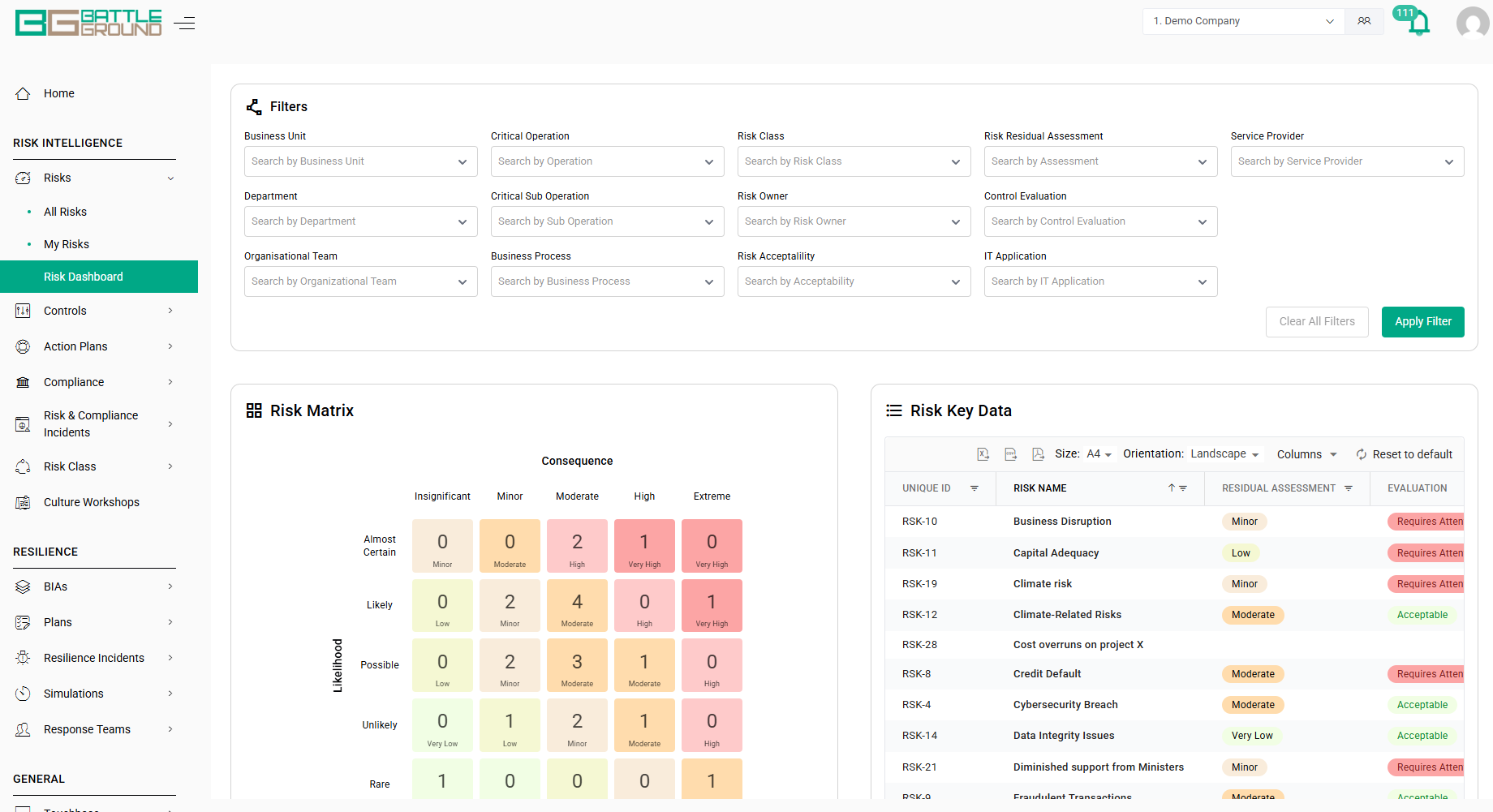The image size is (1493, 812).
Task: Open the Home menu item
Action: click(x=59, y=93)
